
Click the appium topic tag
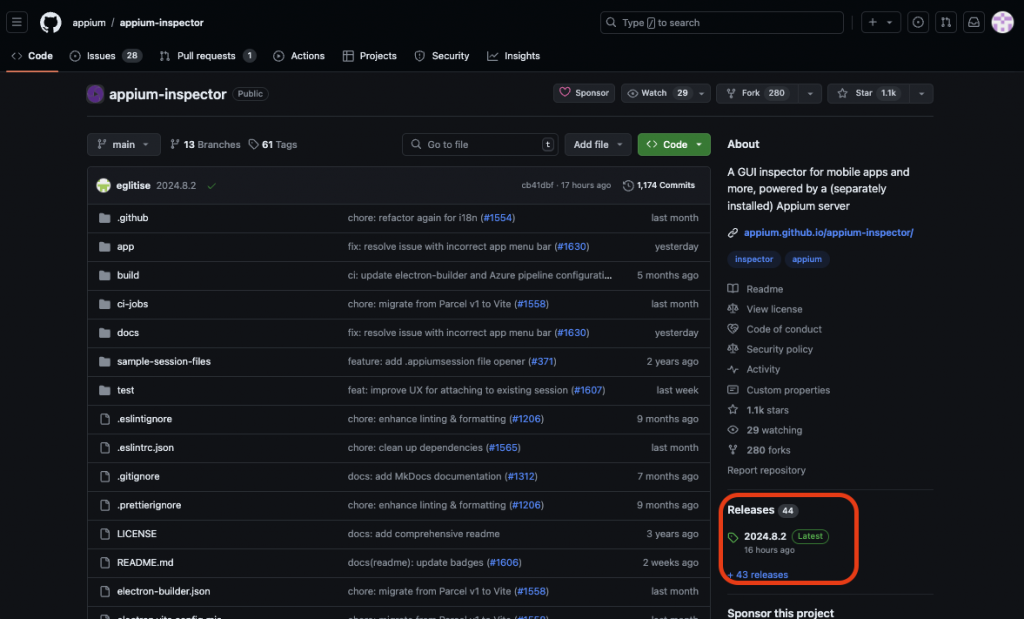tap(807, 259)
